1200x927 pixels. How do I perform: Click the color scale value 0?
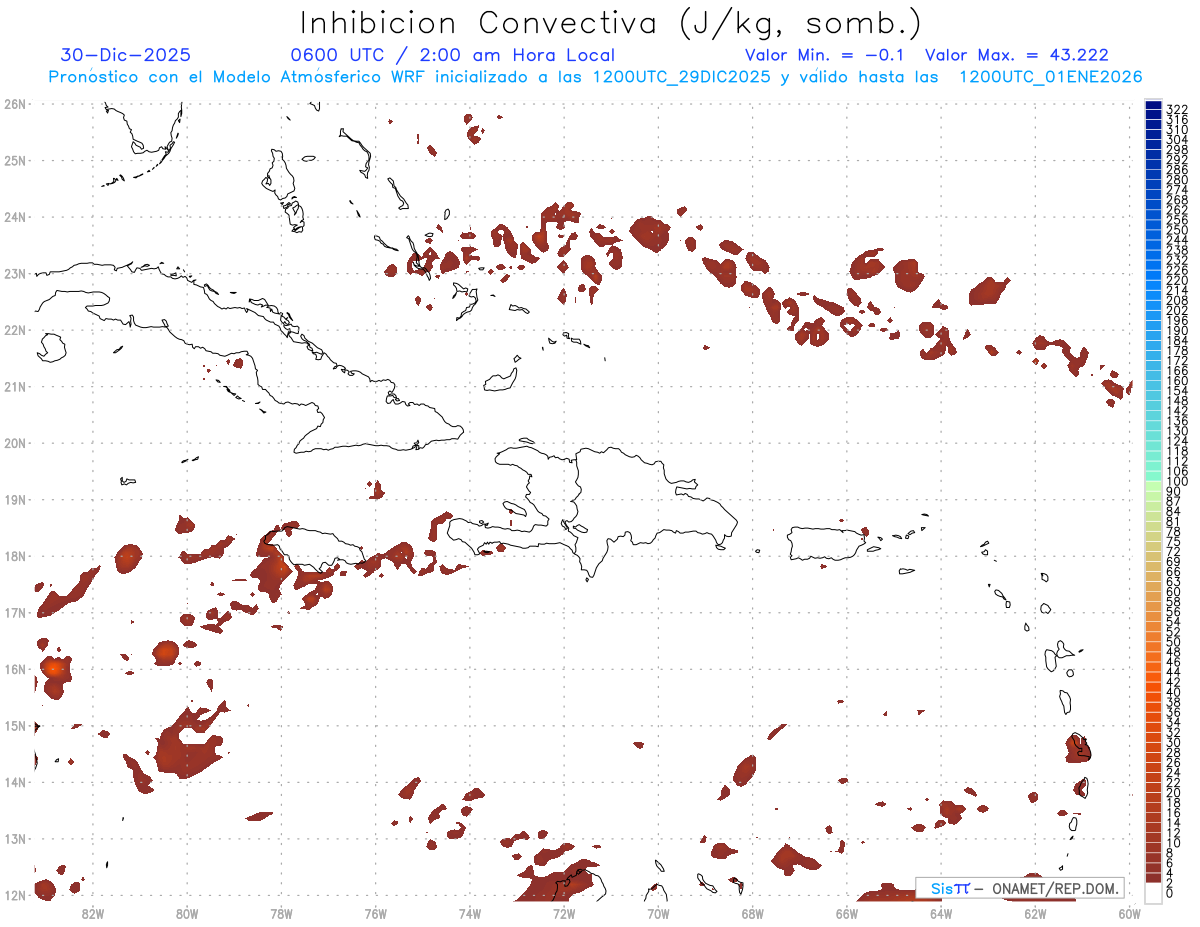tap(1170, 893)
